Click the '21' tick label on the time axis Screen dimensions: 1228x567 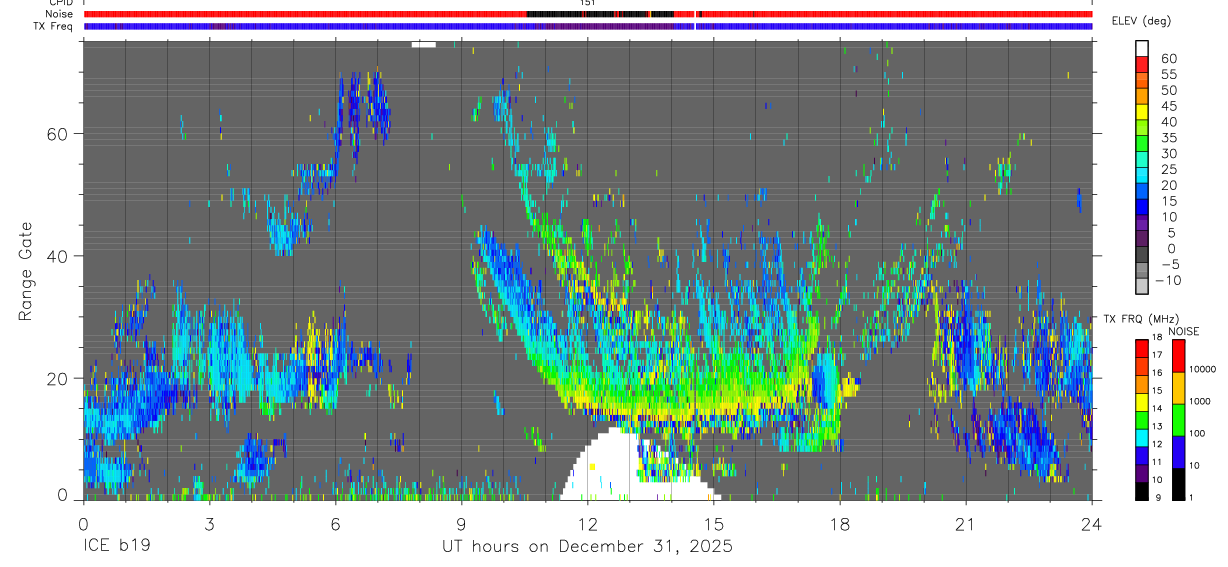966,525
